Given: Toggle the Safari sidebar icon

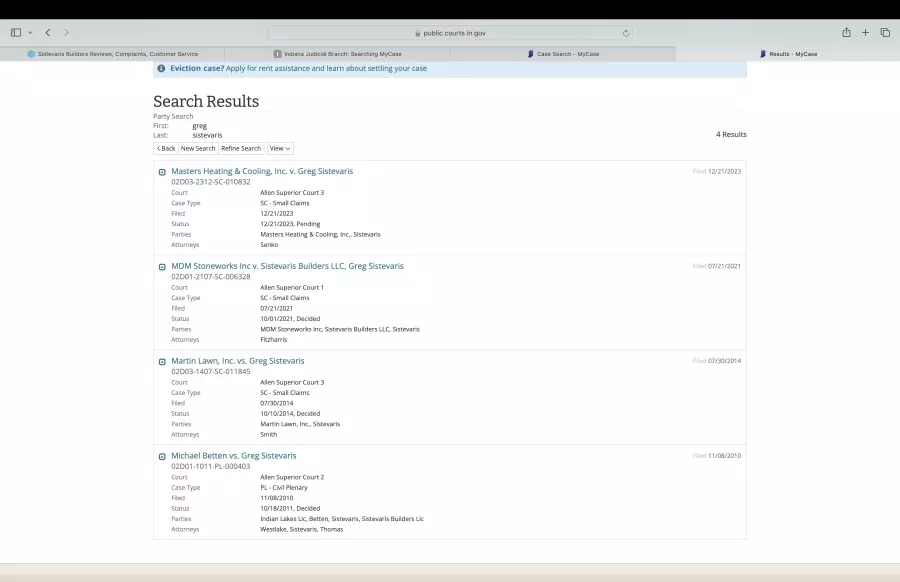Looking at the screenshot, I should click(x=16, y=33).
